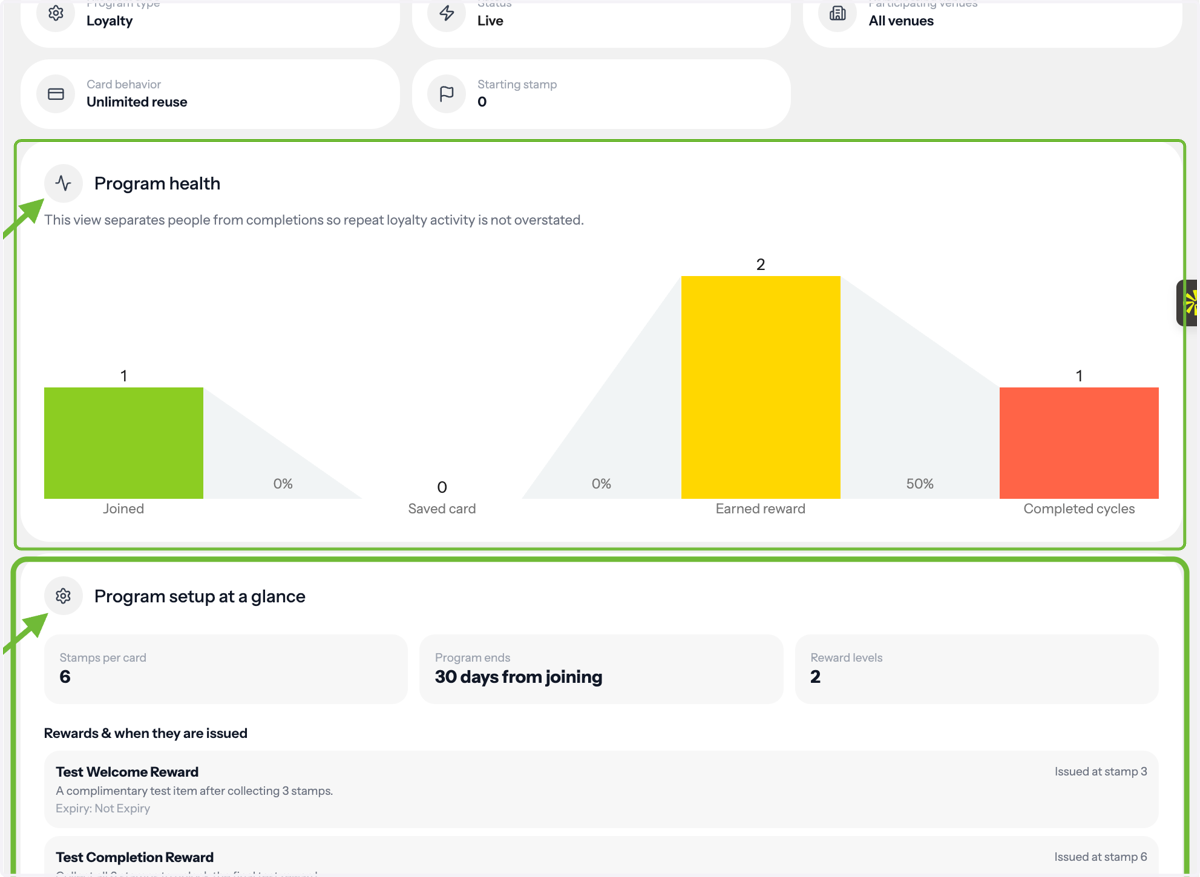
Task: Click the Joined chart label
Action: click(x=124, y=509)
